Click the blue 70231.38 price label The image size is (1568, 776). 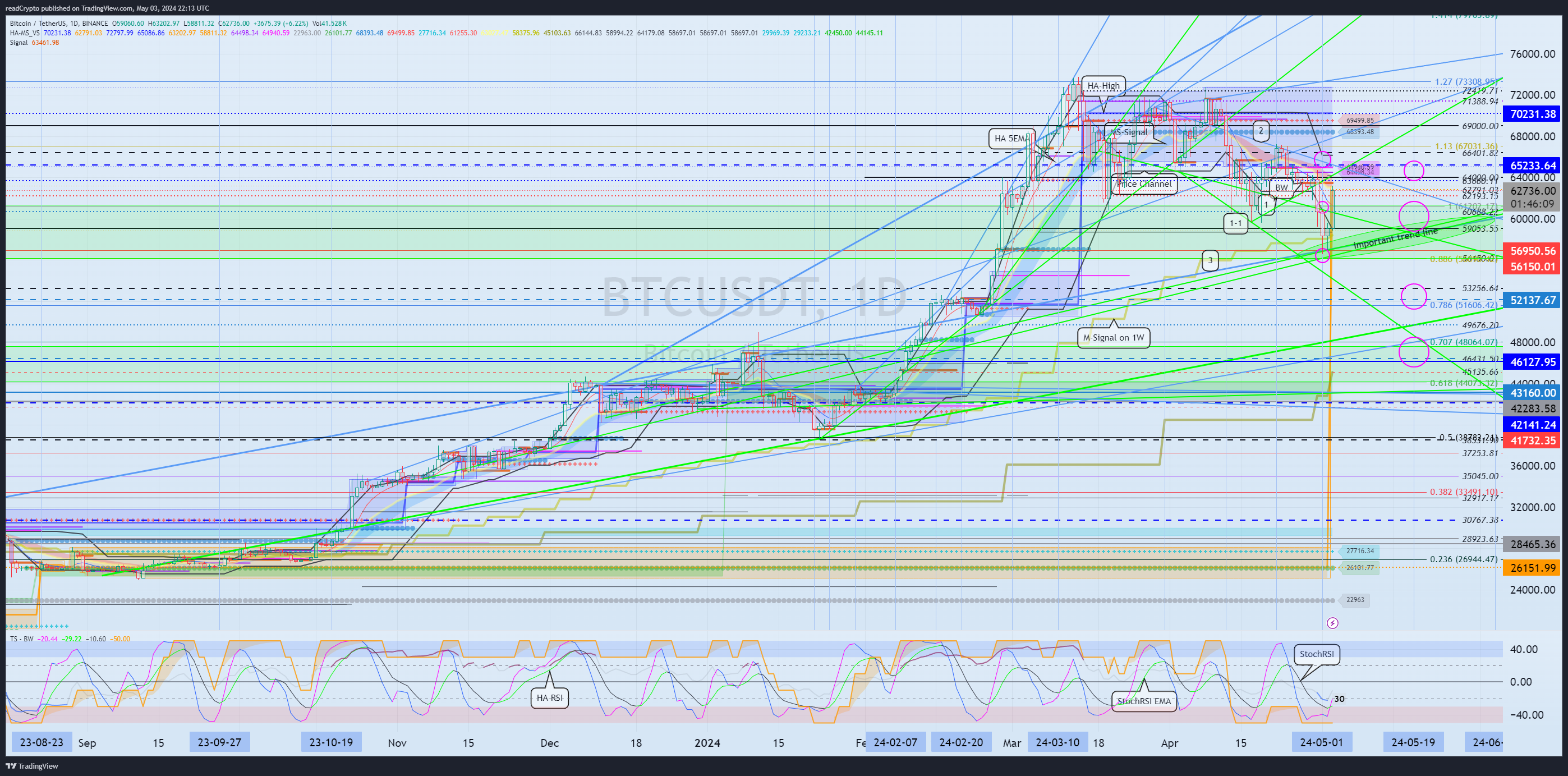pos(1532,114)
